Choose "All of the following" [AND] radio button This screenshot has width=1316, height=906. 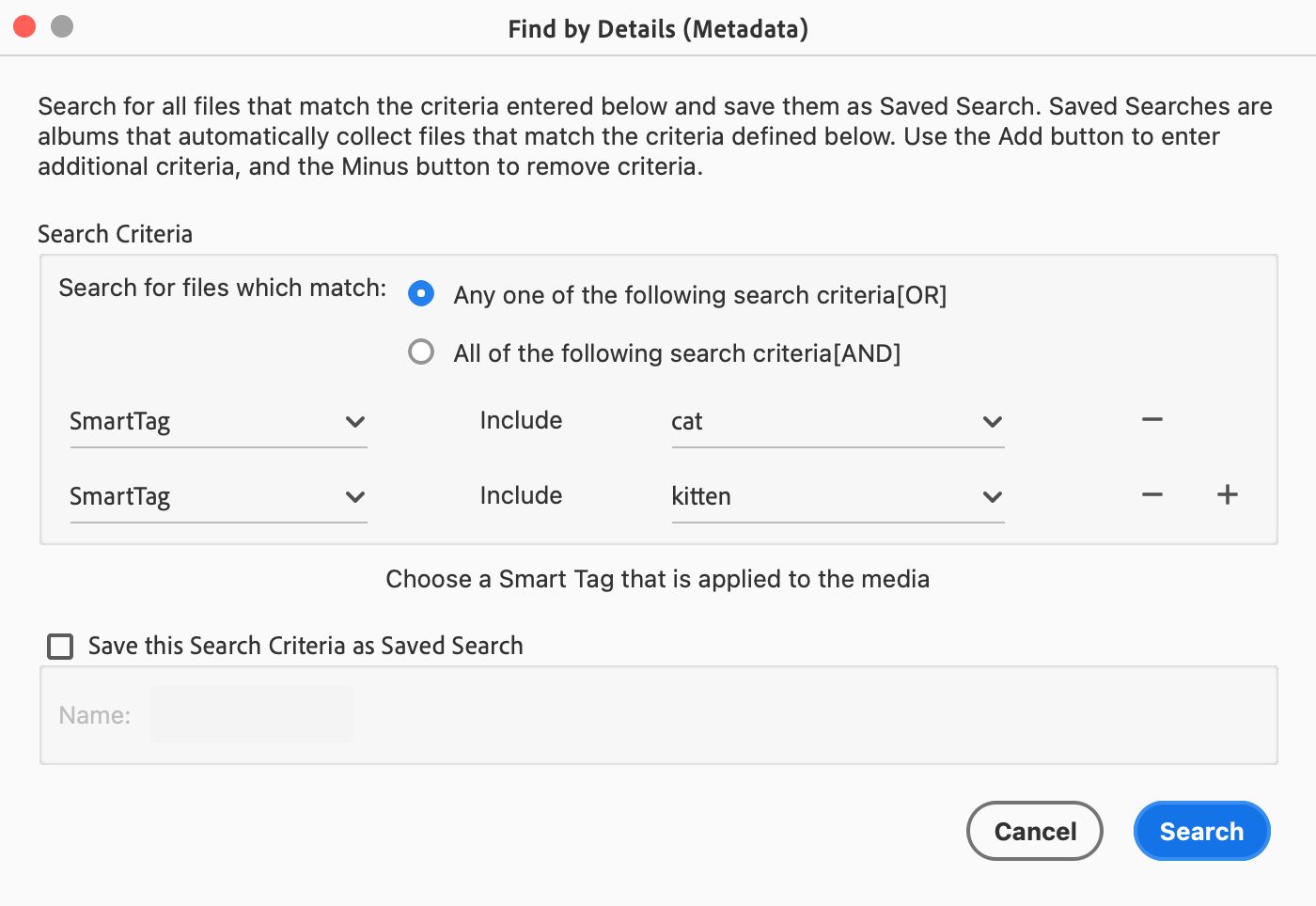click(421, 352)
